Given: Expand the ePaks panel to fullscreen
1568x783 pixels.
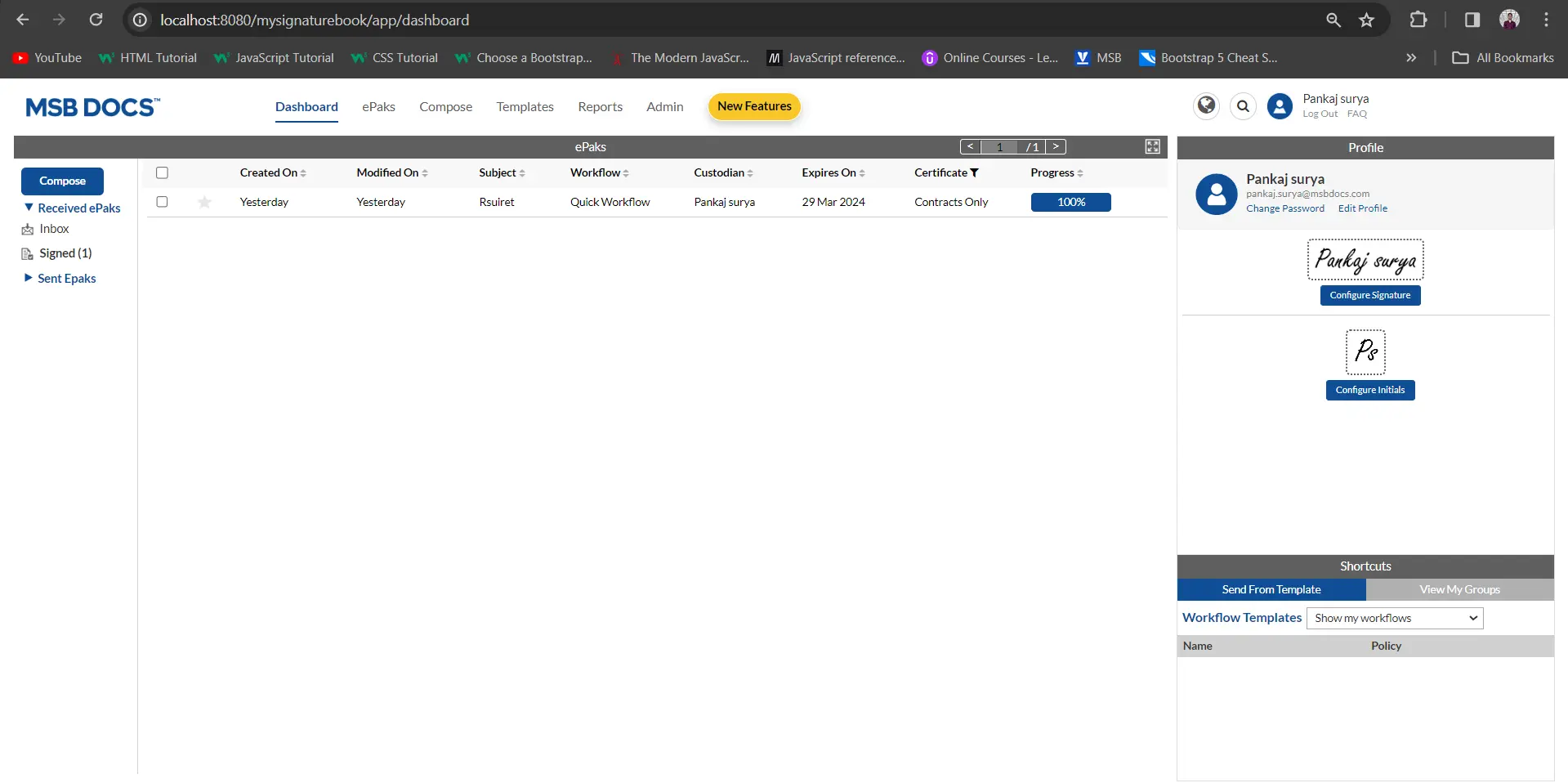Looking at the screenshot, I should (1152, 146).
